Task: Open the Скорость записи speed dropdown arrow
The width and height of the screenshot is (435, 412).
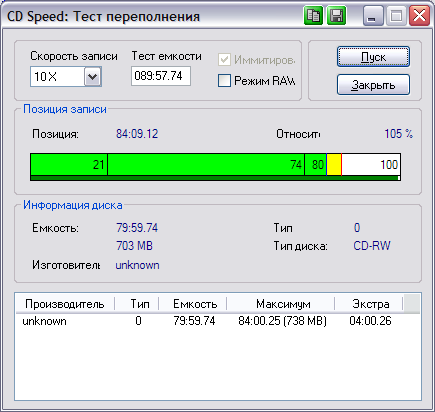Action: tap(92, 77)
